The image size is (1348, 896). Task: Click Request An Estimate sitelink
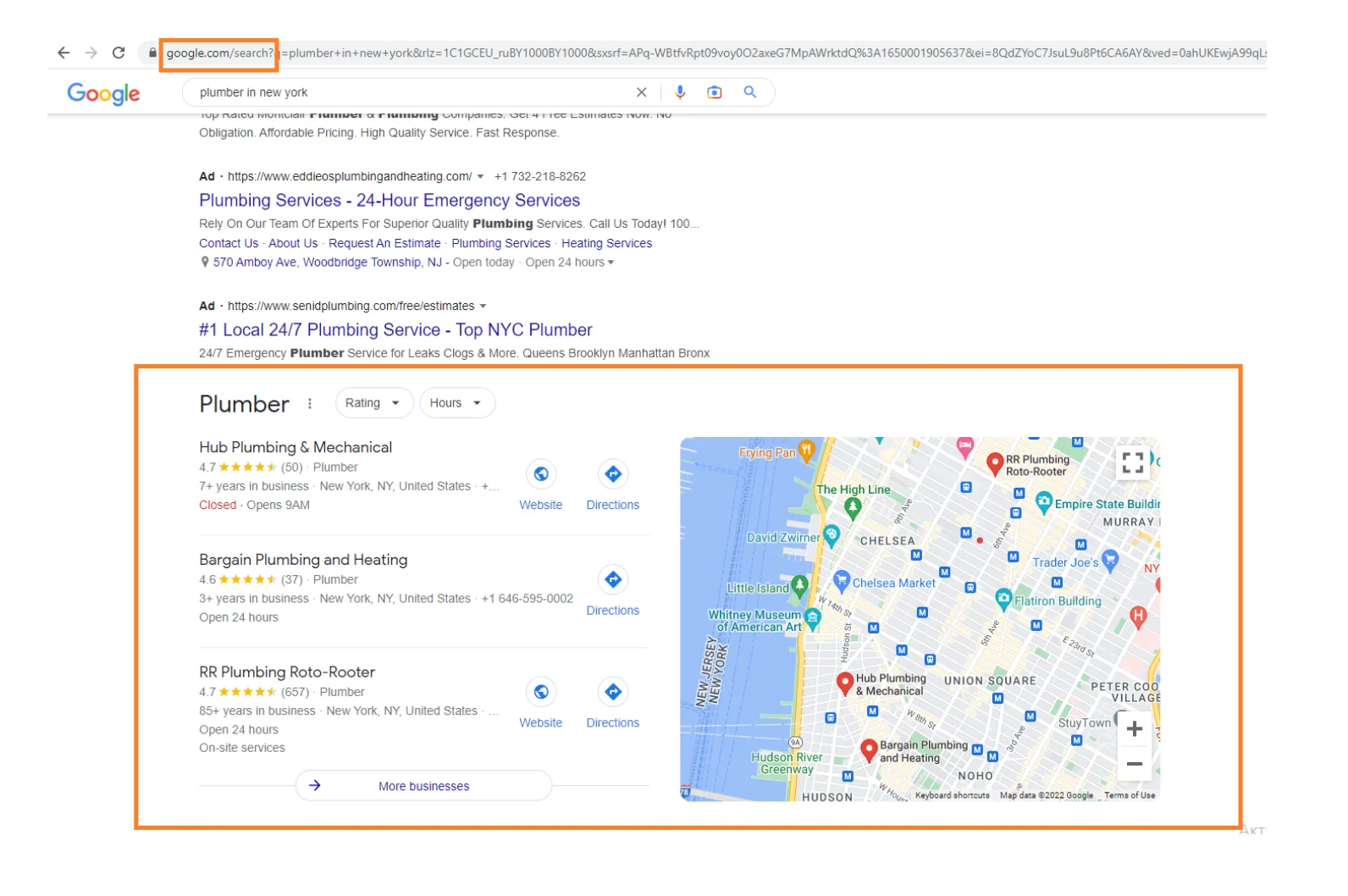(384, 244)
